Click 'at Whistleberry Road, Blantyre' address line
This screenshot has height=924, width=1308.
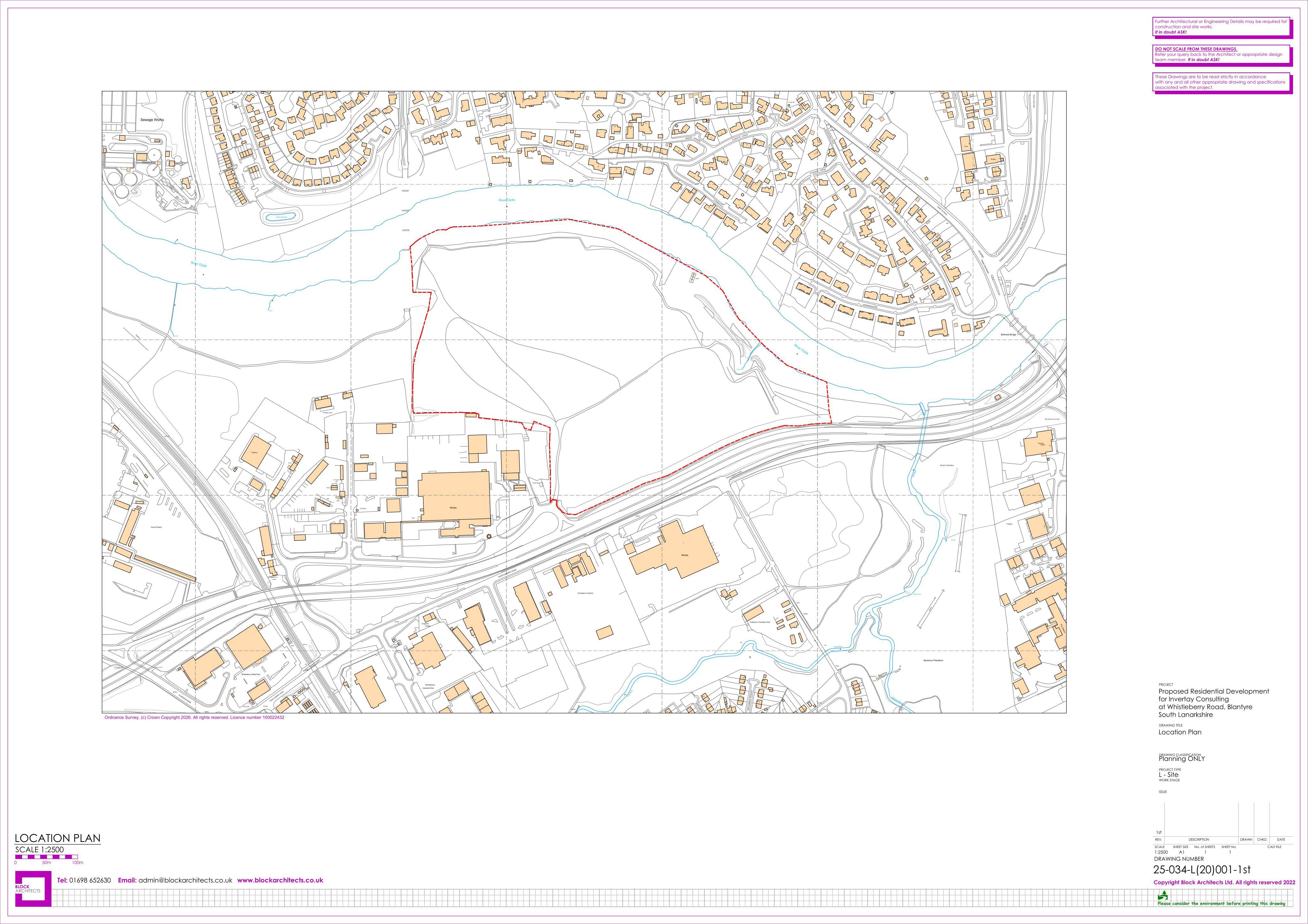point(1205,707)
